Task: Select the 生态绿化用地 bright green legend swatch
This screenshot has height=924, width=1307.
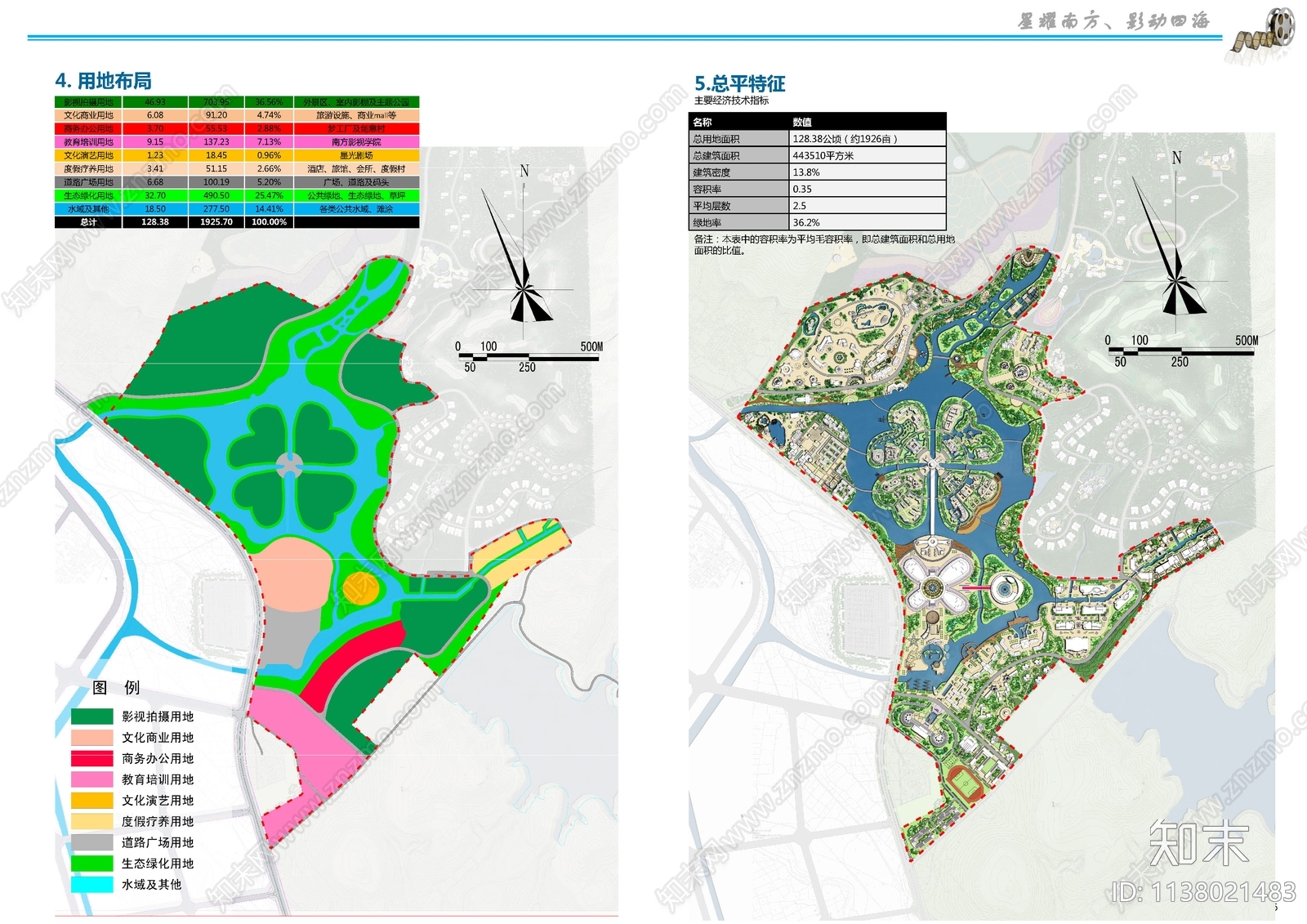Action: click(91, 864)
